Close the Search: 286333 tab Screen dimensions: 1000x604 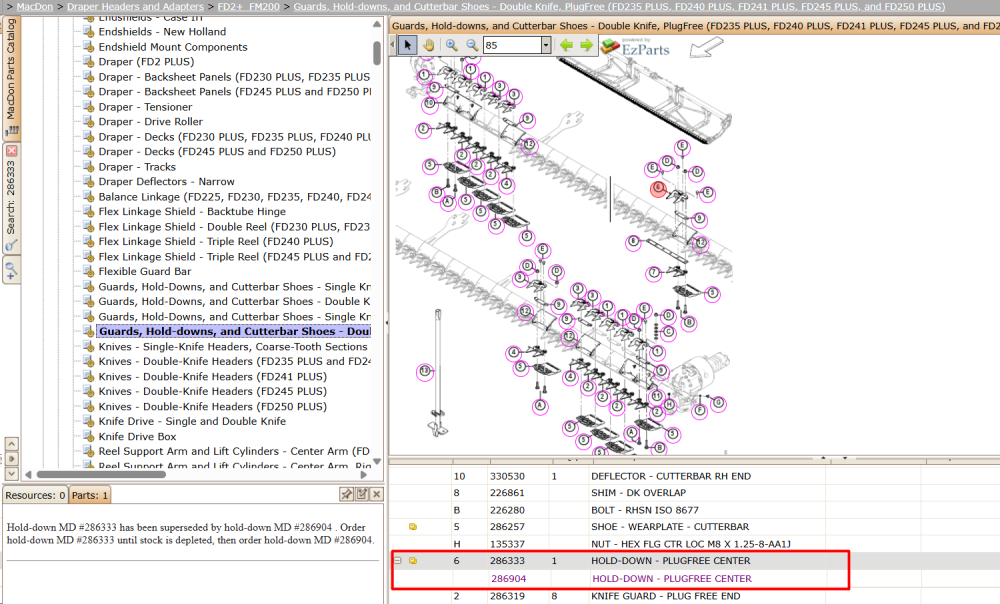click(11, 151)
